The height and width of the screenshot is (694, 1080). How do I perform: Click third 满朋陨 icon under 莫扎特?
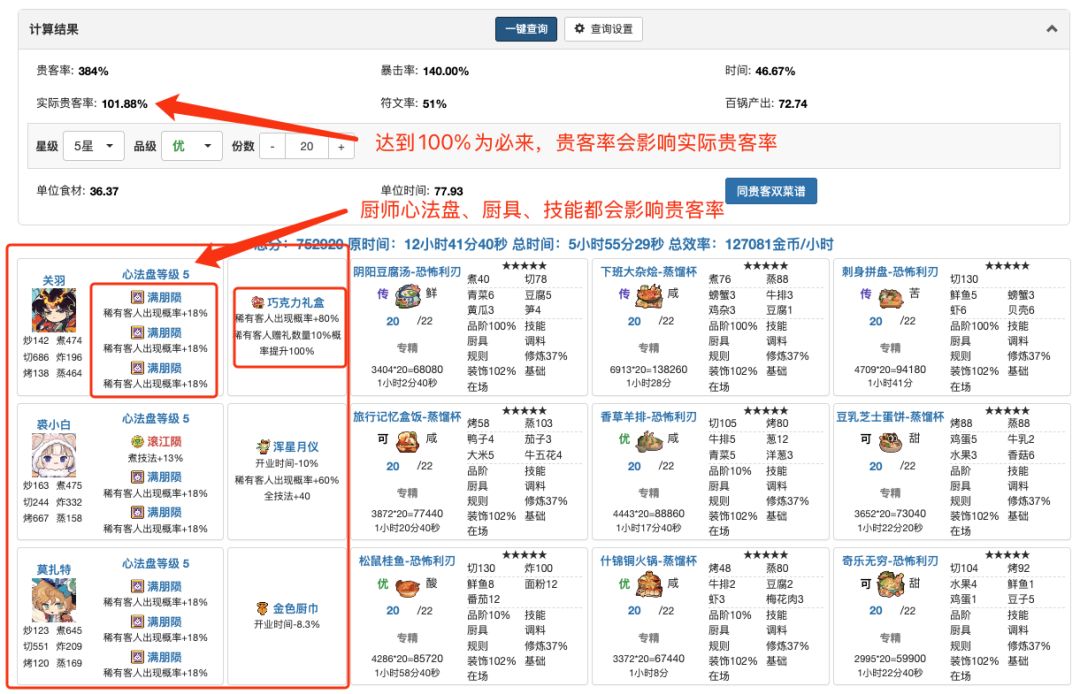(138, 657)
